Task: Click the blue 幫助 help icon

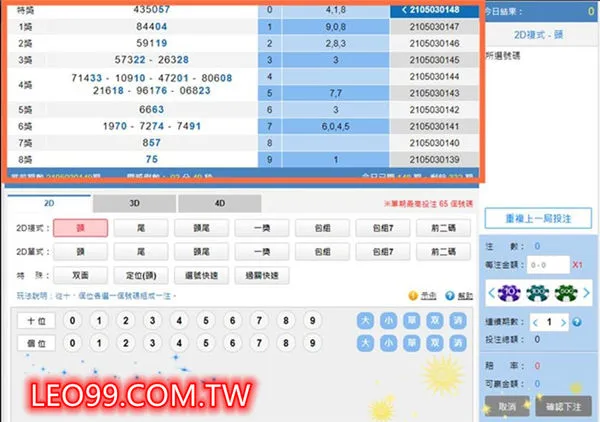Action: pos(450,296)
